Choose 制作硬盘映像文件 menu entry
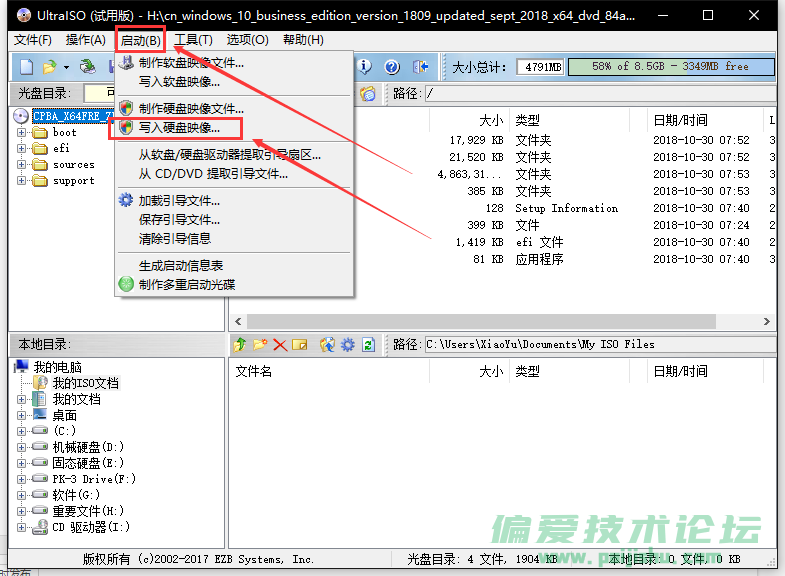Image resolution: width=785 pixels, height=576 pixels. (x=191, y=108)
